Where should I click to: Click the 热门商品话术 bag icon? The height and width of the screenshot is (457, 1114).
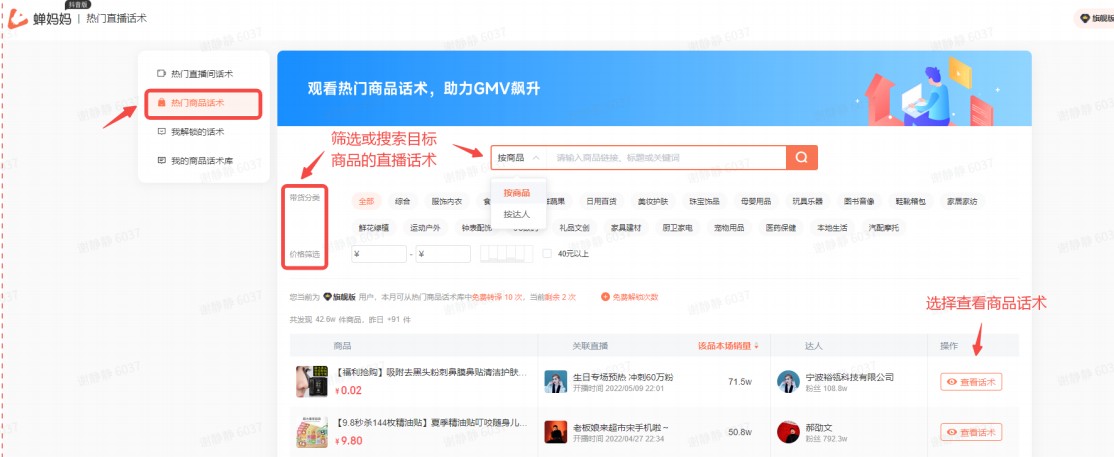click(161, 103)
